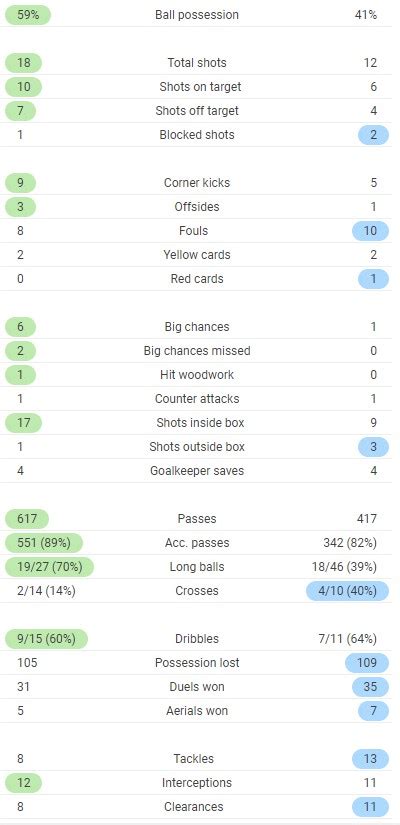Click the green Shots inside box value 17
This screenshot has height=825, width=400.
pyautogui.click(x=23, y=422)
